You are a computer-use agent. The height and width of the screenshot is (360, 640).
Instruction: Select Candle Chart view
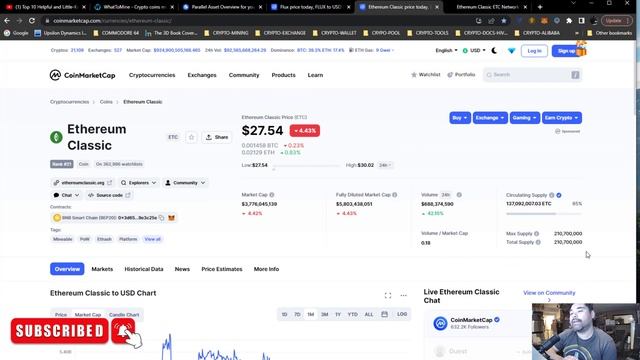124,315
